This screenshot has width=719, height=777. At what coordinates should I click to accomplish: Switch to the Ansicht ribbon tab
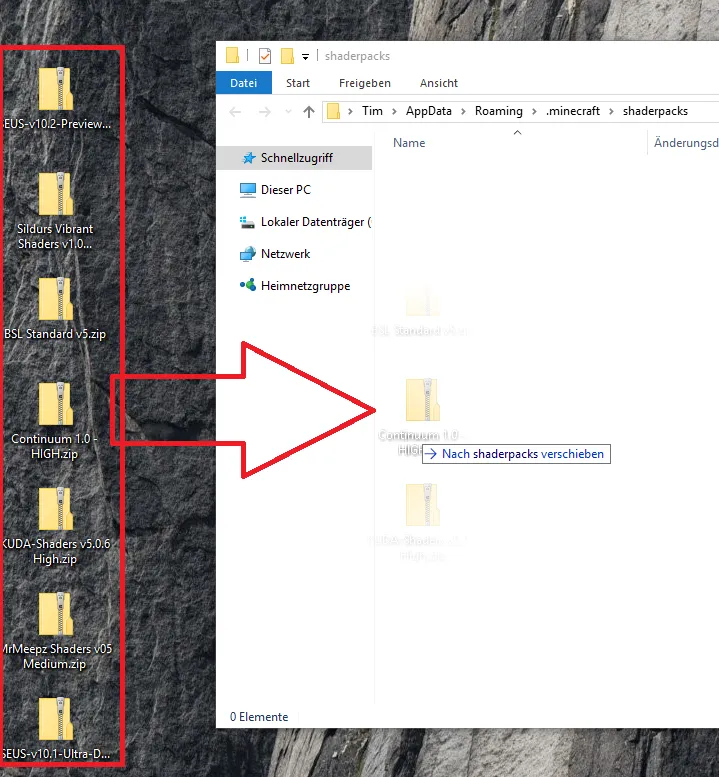(x=439, y=83)
